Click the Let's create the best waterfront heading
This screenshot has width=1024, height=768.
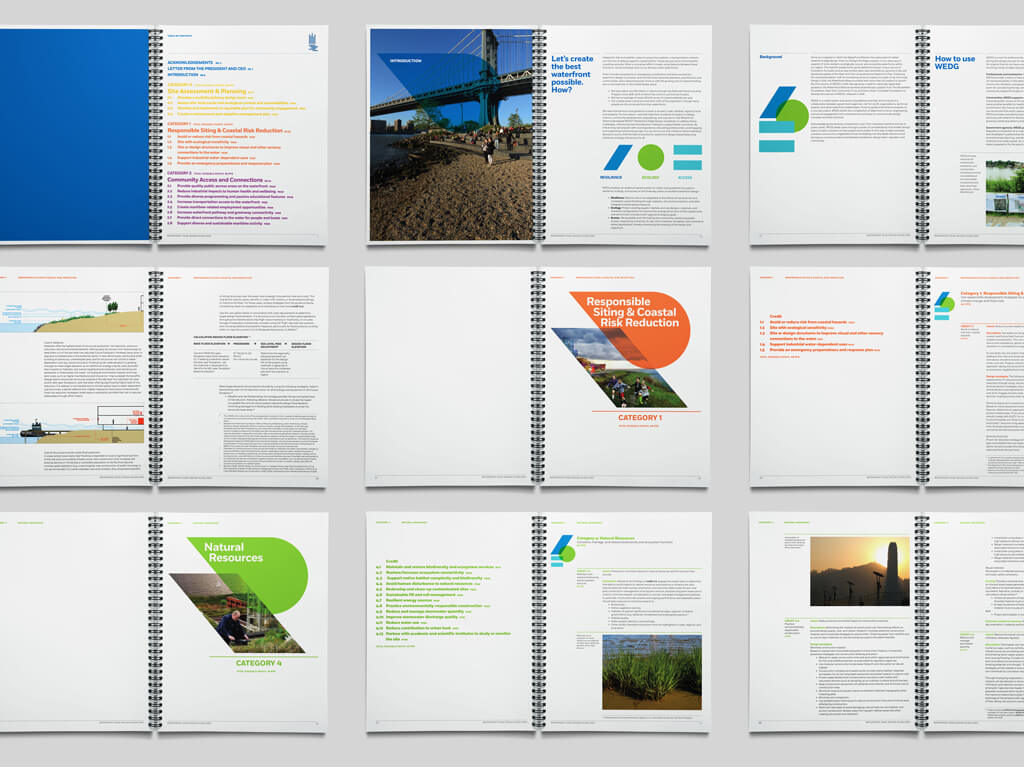572,74
